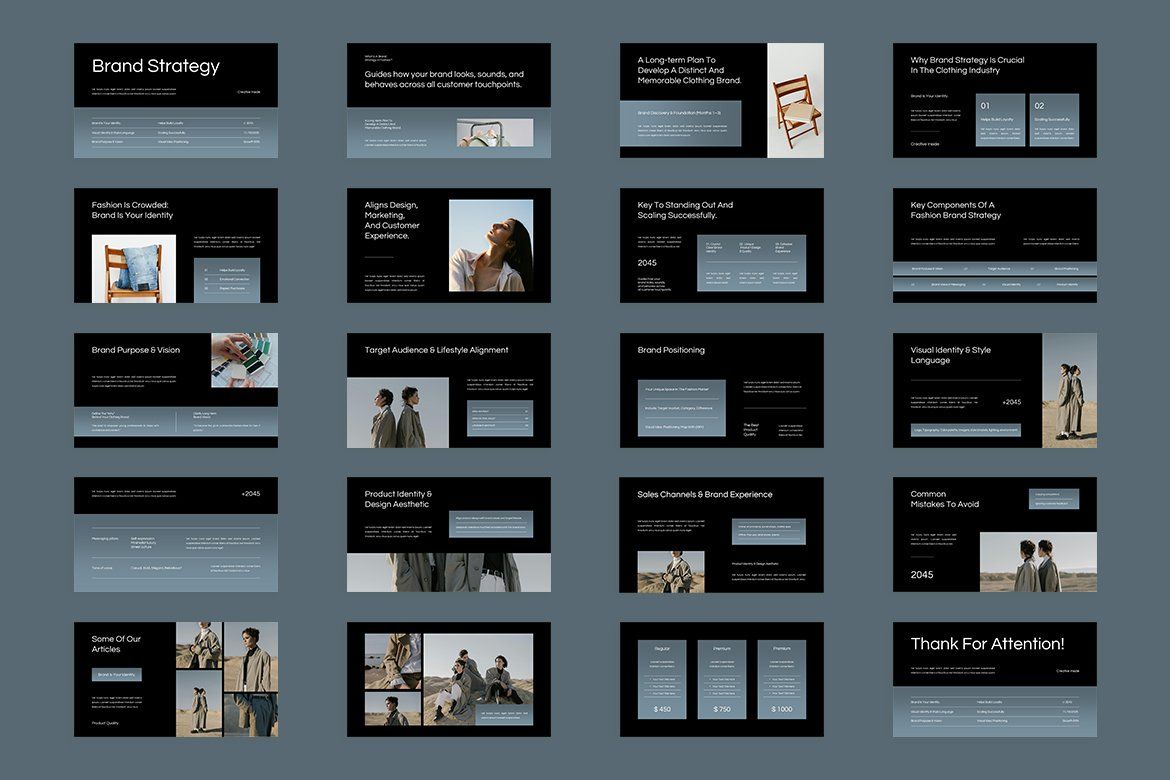Select the 'Sales Channels & Brand Experience' slide
This screenshot has height=780, width=1170.
click(x=722, y=534)
